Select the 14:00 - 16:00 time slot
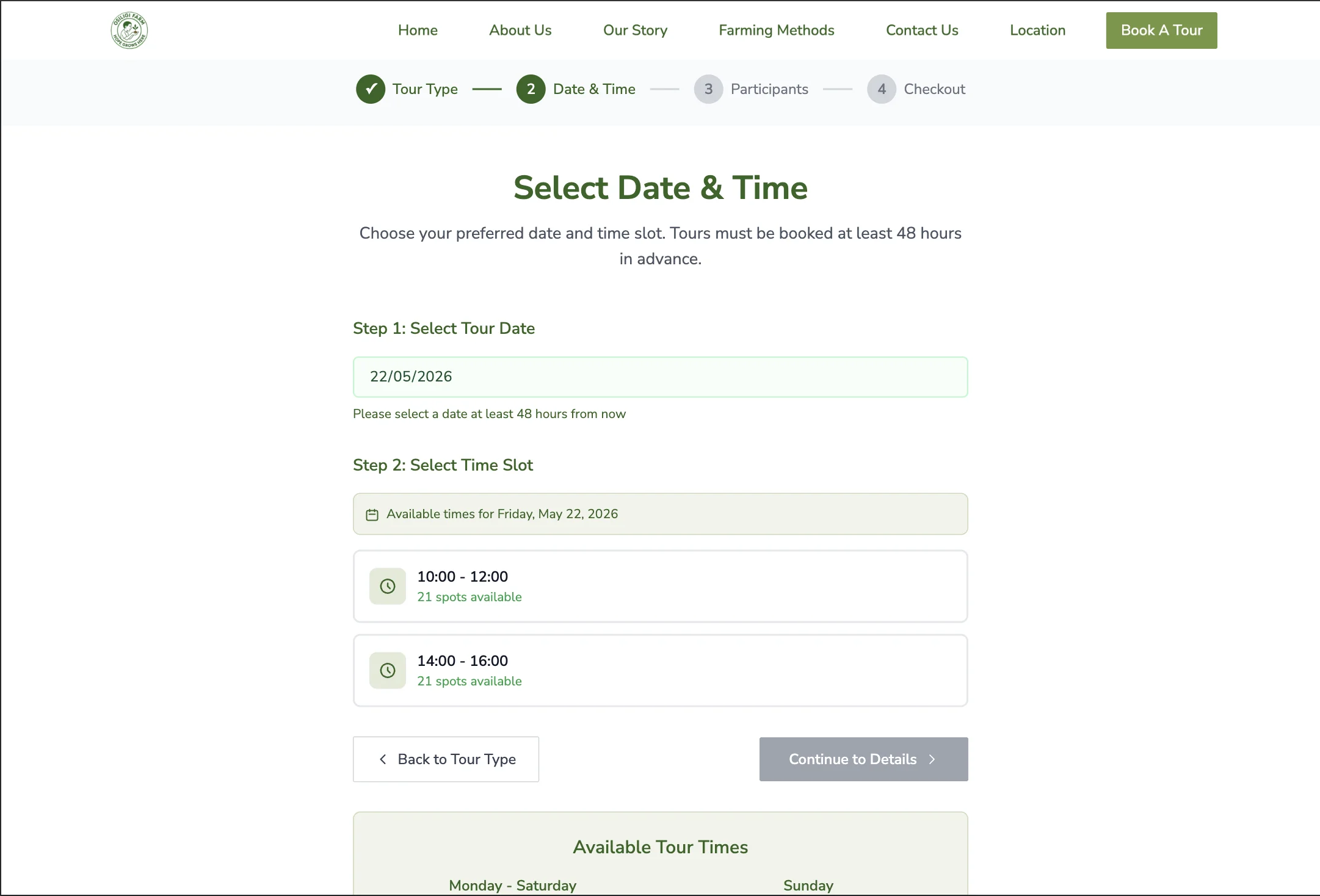This screenshot has height=896, width=1320. point(661,671)
